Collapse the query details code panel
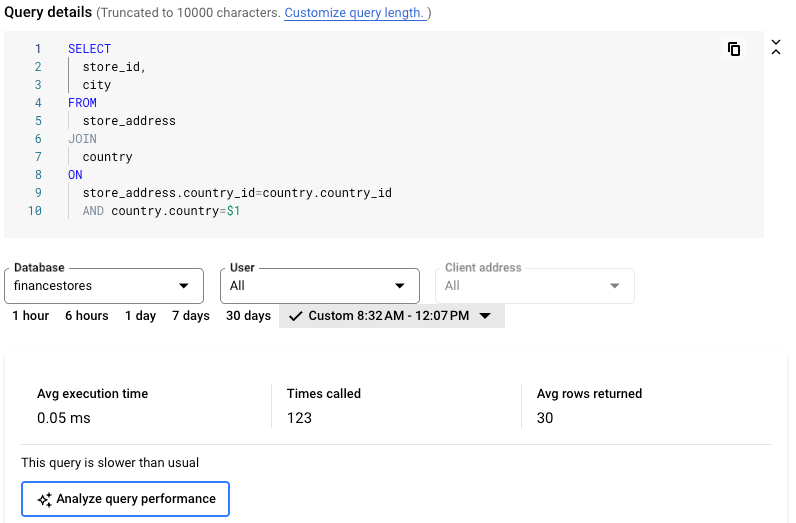 [x=775, y=48]
